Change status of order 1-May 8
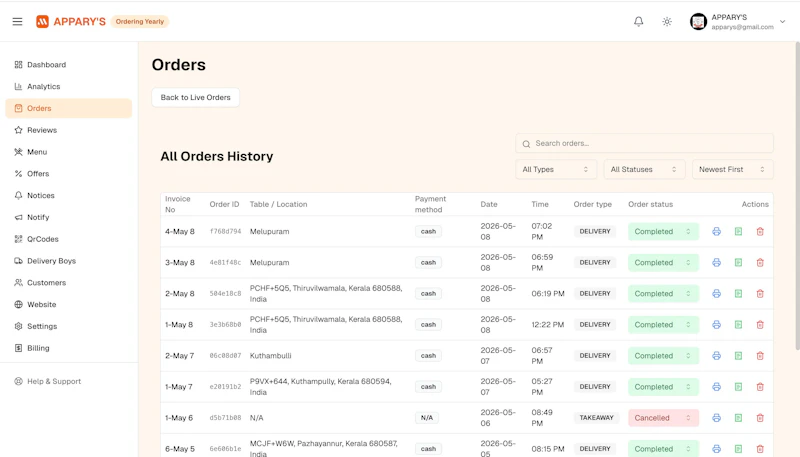The width and height of the screenshot is (800, 457). (663, 325)
